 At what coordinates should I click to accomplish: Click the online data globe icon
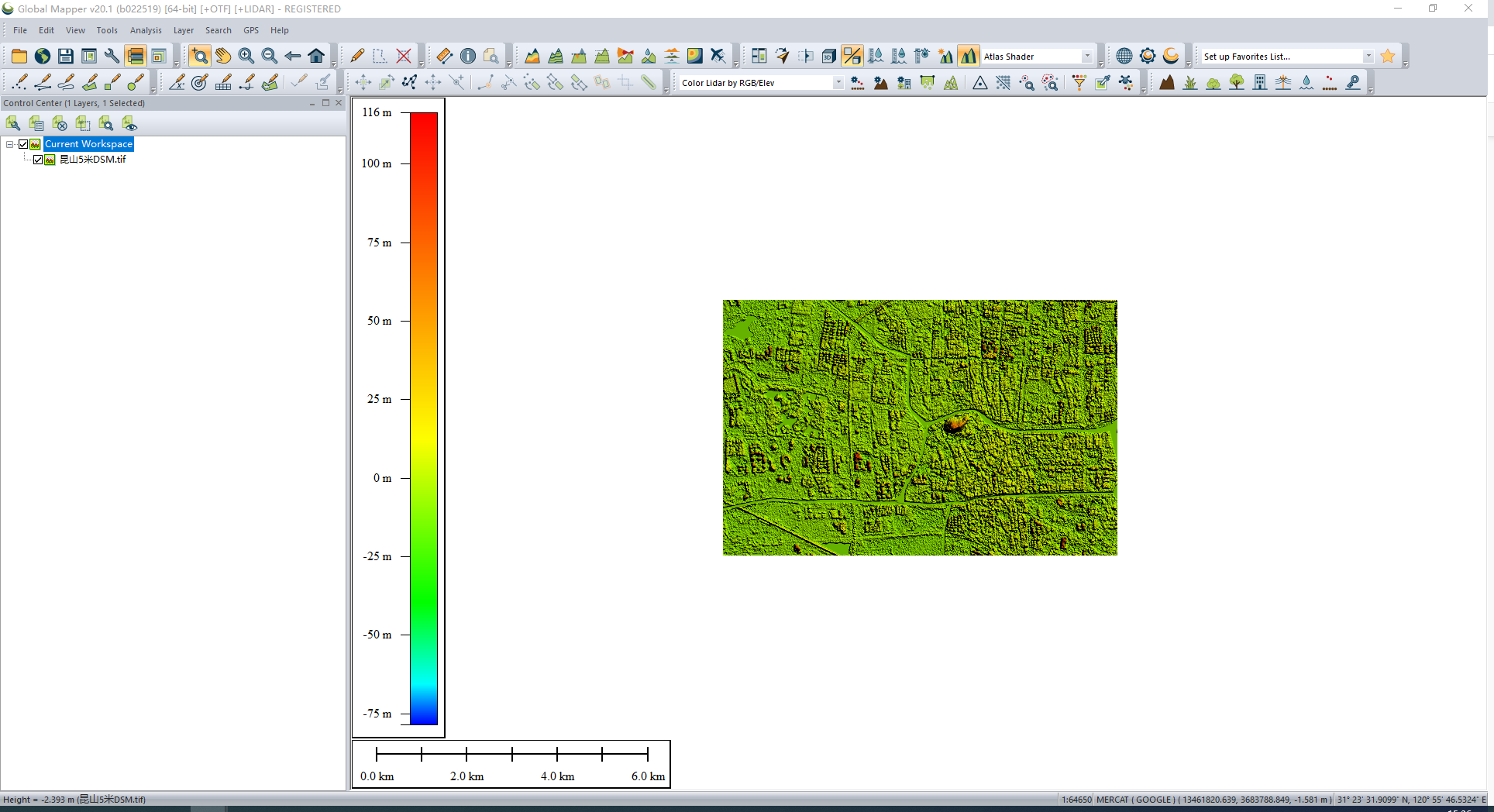click(43, 56)
